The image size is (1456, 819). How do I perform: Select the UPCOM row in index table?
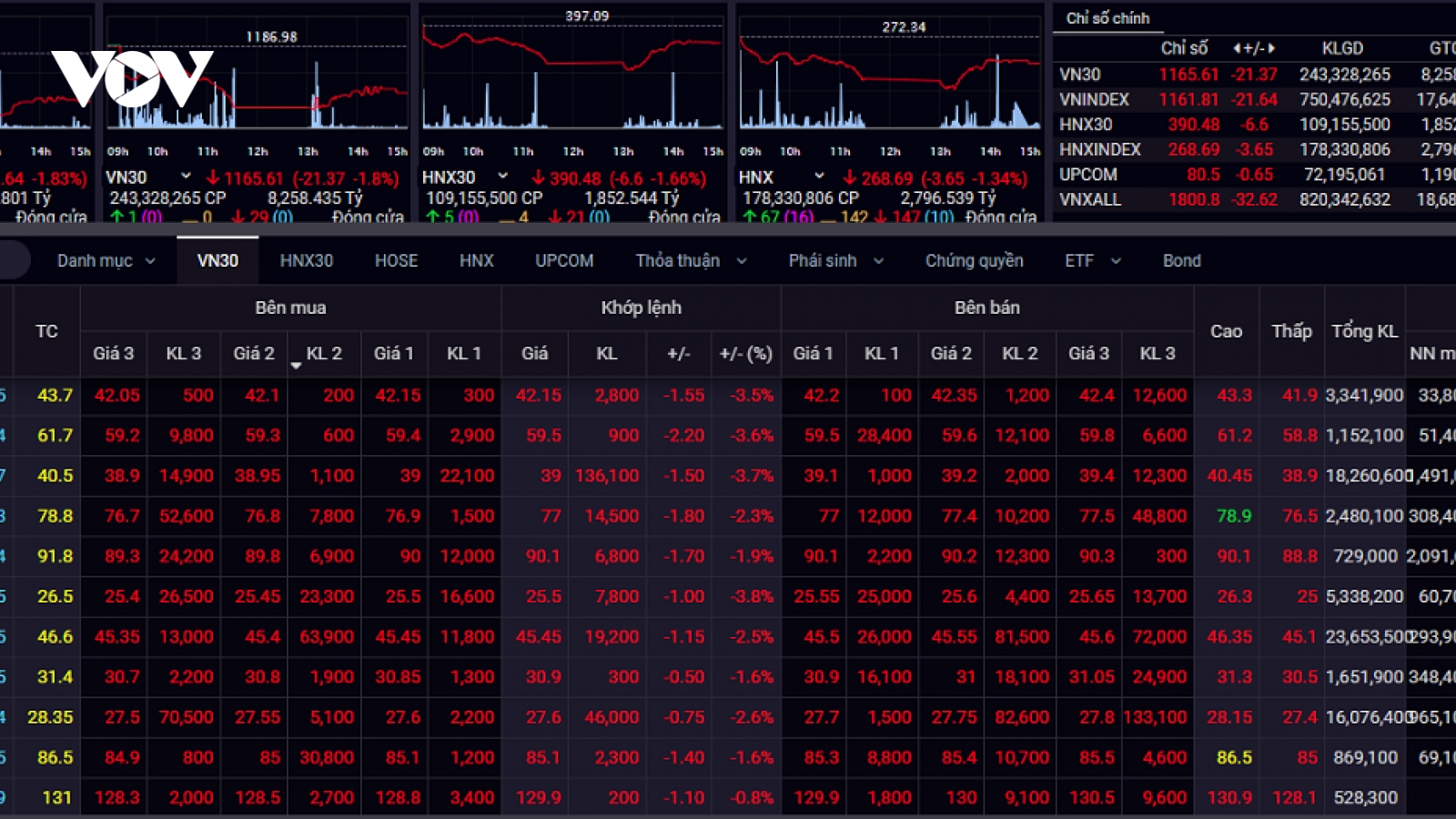[x=1255, y=174]
